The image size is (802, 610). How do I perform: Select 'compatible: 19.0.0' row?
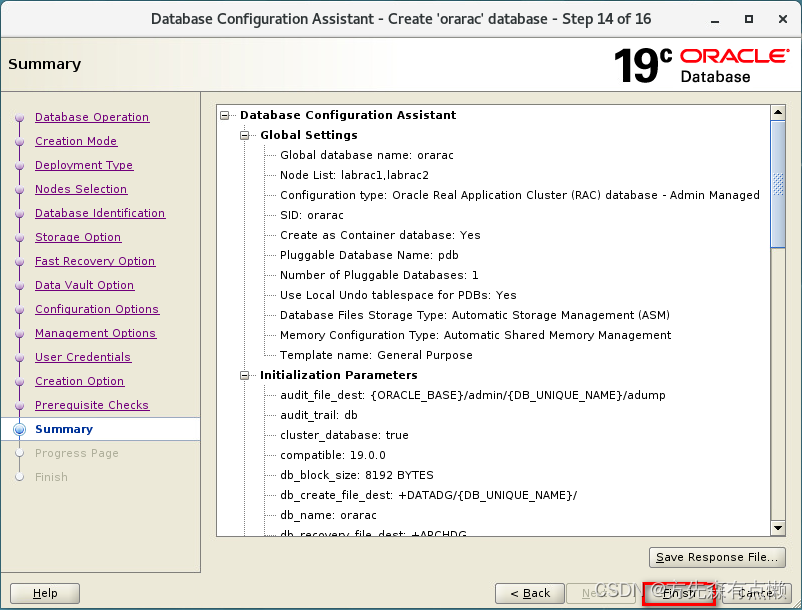[x=333, y=455]
